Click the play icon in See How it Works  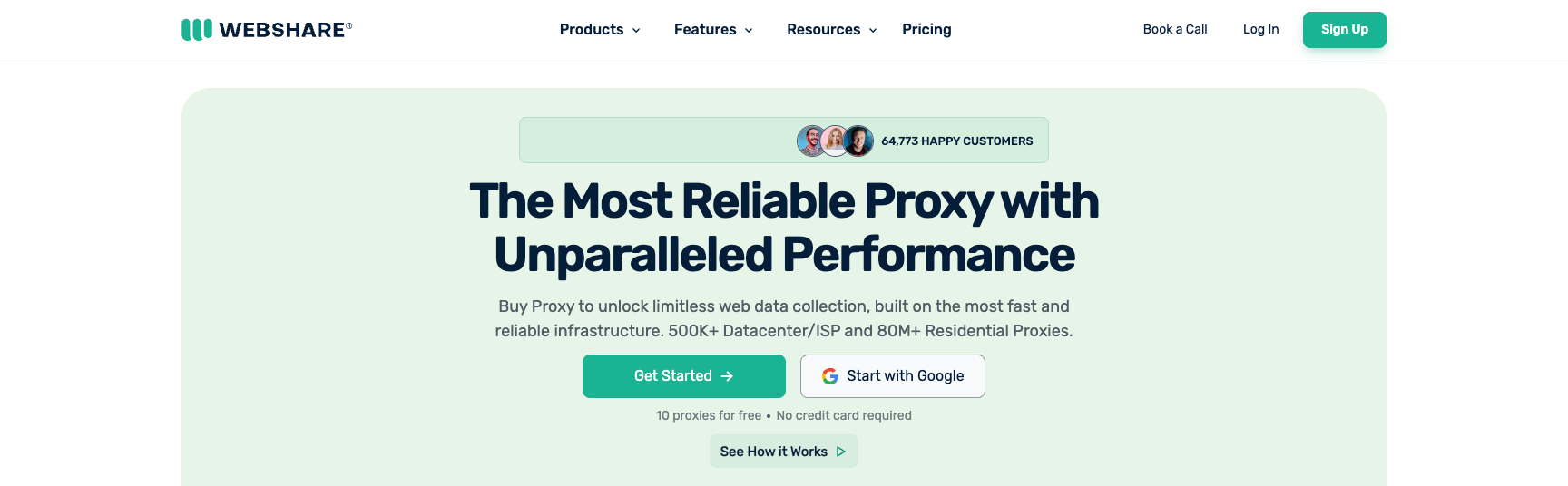point(841,452)
